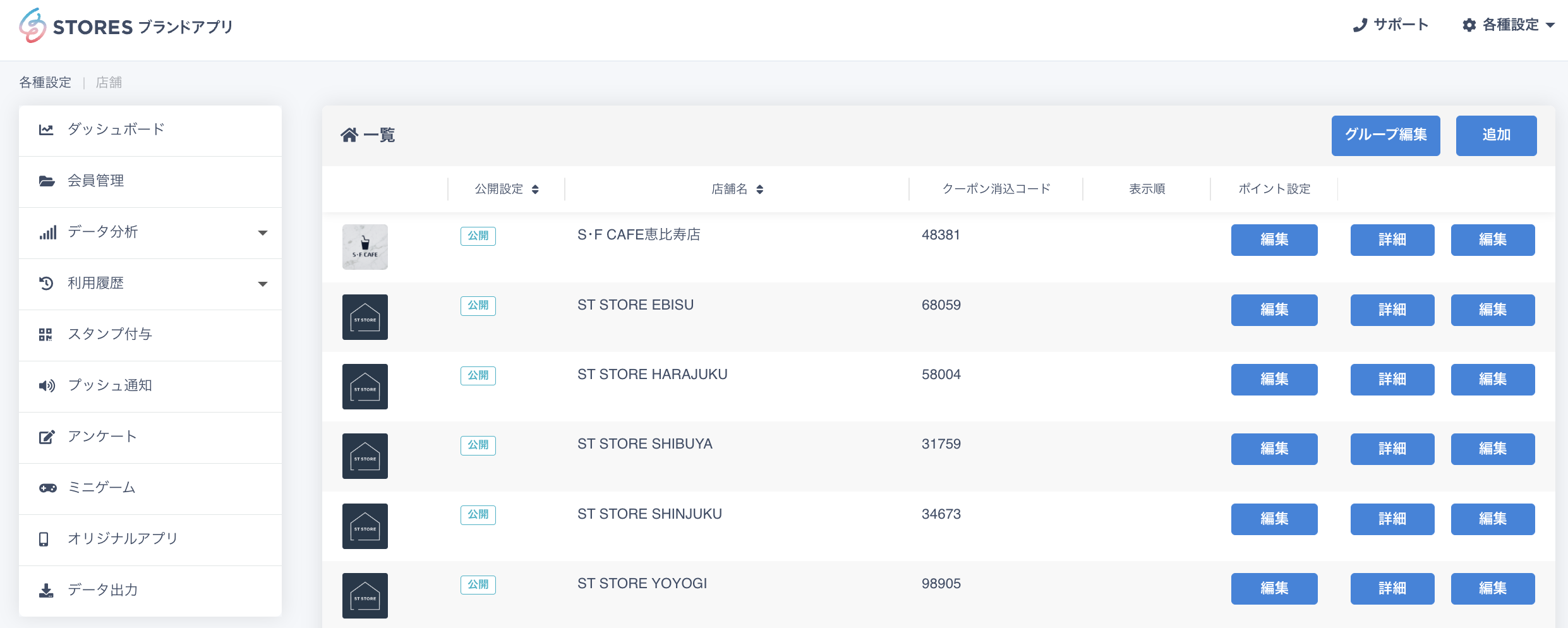This screenshot has width=1568, height=628.
Task: Click point-setting 編集 for ST STORE HARAJUKU
Action: click(1274, 380)
